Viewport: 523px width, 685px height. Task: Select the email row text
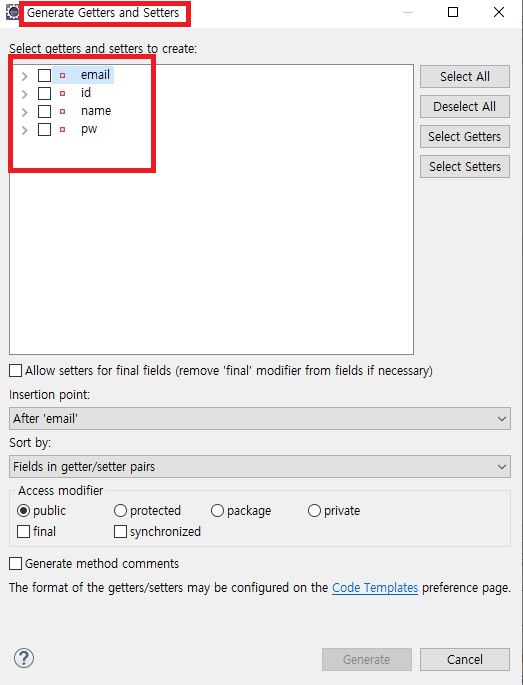point(95,75)
